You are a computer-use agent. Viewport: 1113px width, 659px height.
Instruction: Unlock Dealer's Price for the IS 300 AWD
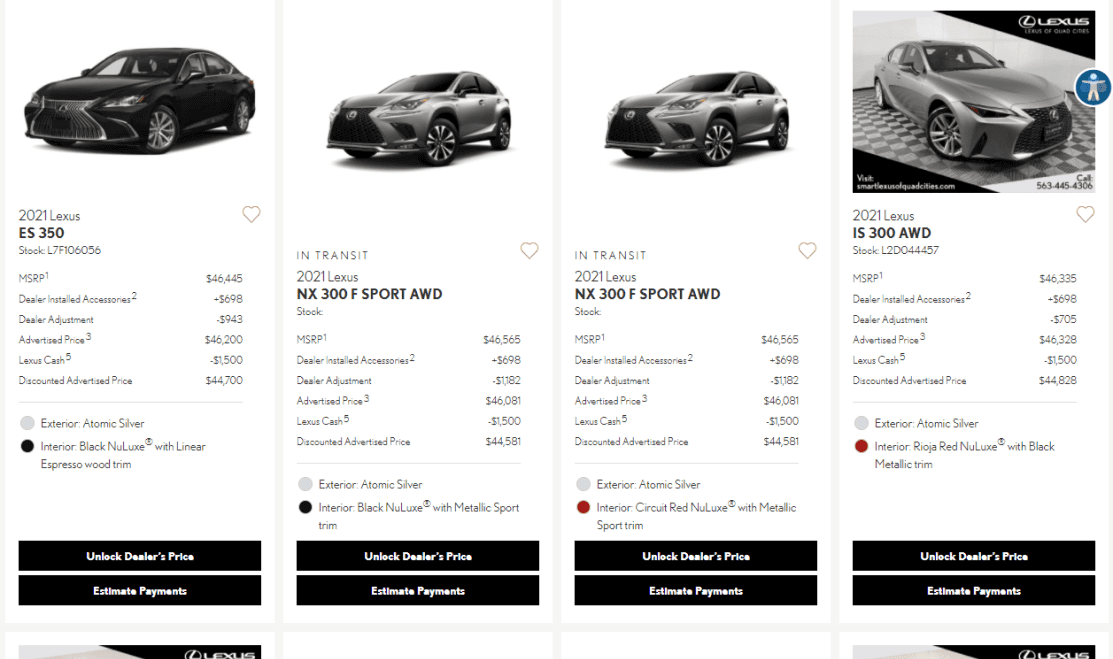coord(973,556)
